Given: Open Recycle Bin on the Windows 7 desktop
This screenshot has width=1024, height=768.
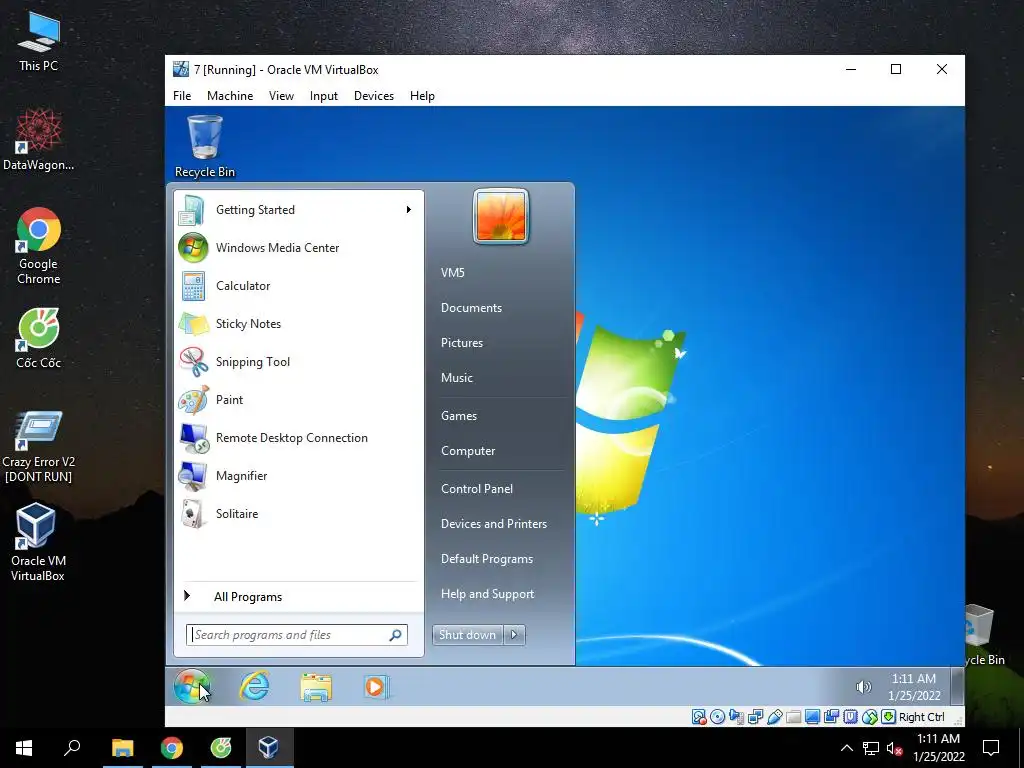Looking at the screenshot, I should [204, 146].
